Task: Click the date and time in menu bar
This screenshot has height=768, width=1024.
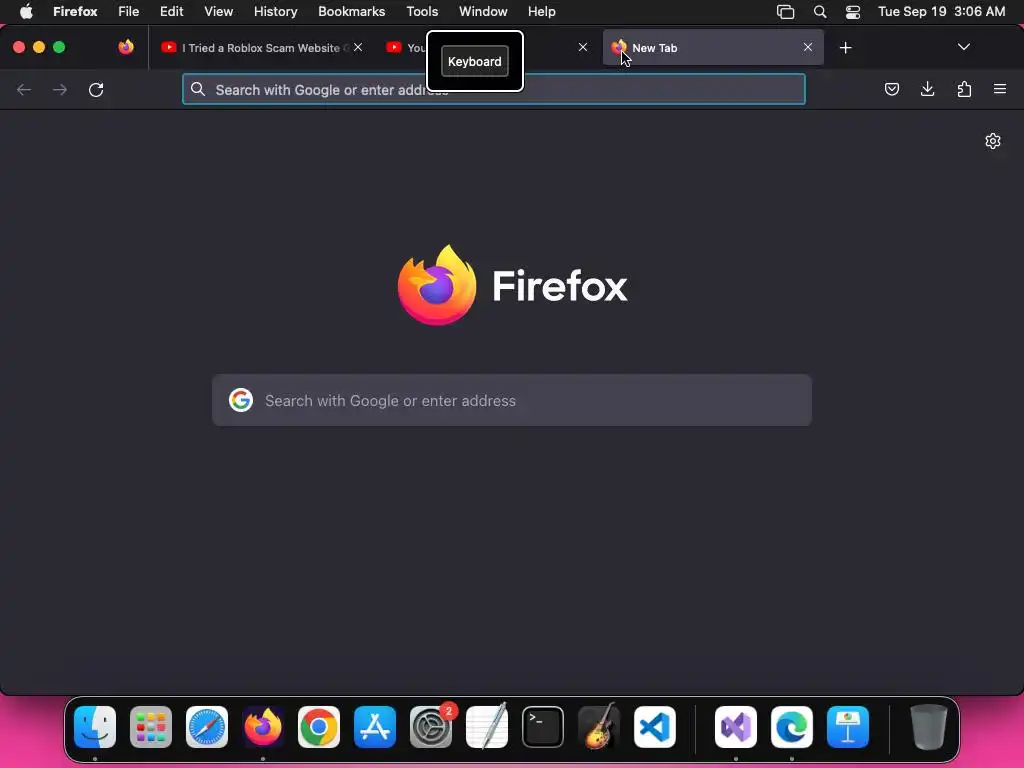Action: 941,12
